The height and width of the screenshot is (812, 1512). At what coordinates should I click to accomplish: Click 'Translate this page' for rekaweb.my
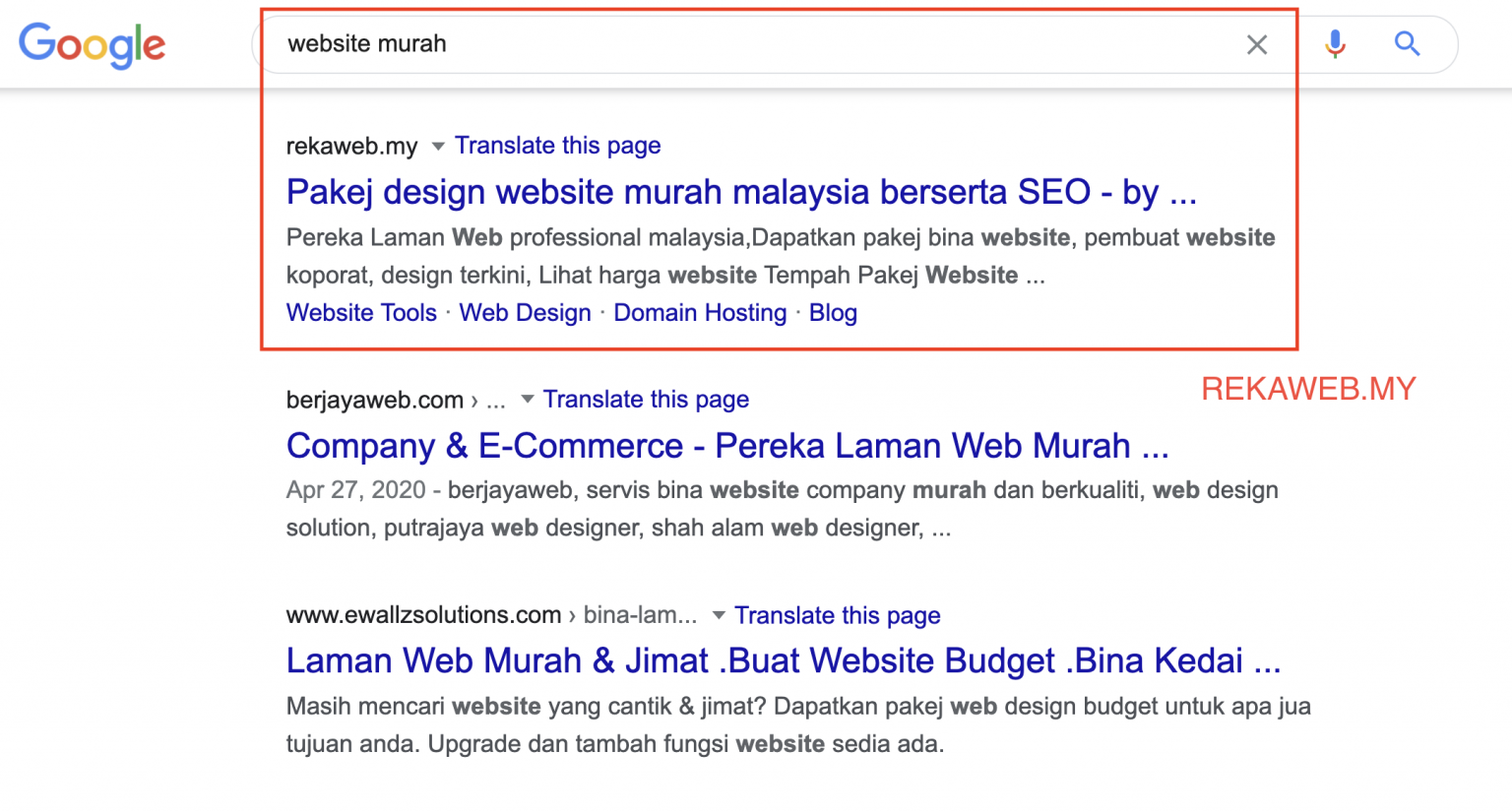coord(557,146)
